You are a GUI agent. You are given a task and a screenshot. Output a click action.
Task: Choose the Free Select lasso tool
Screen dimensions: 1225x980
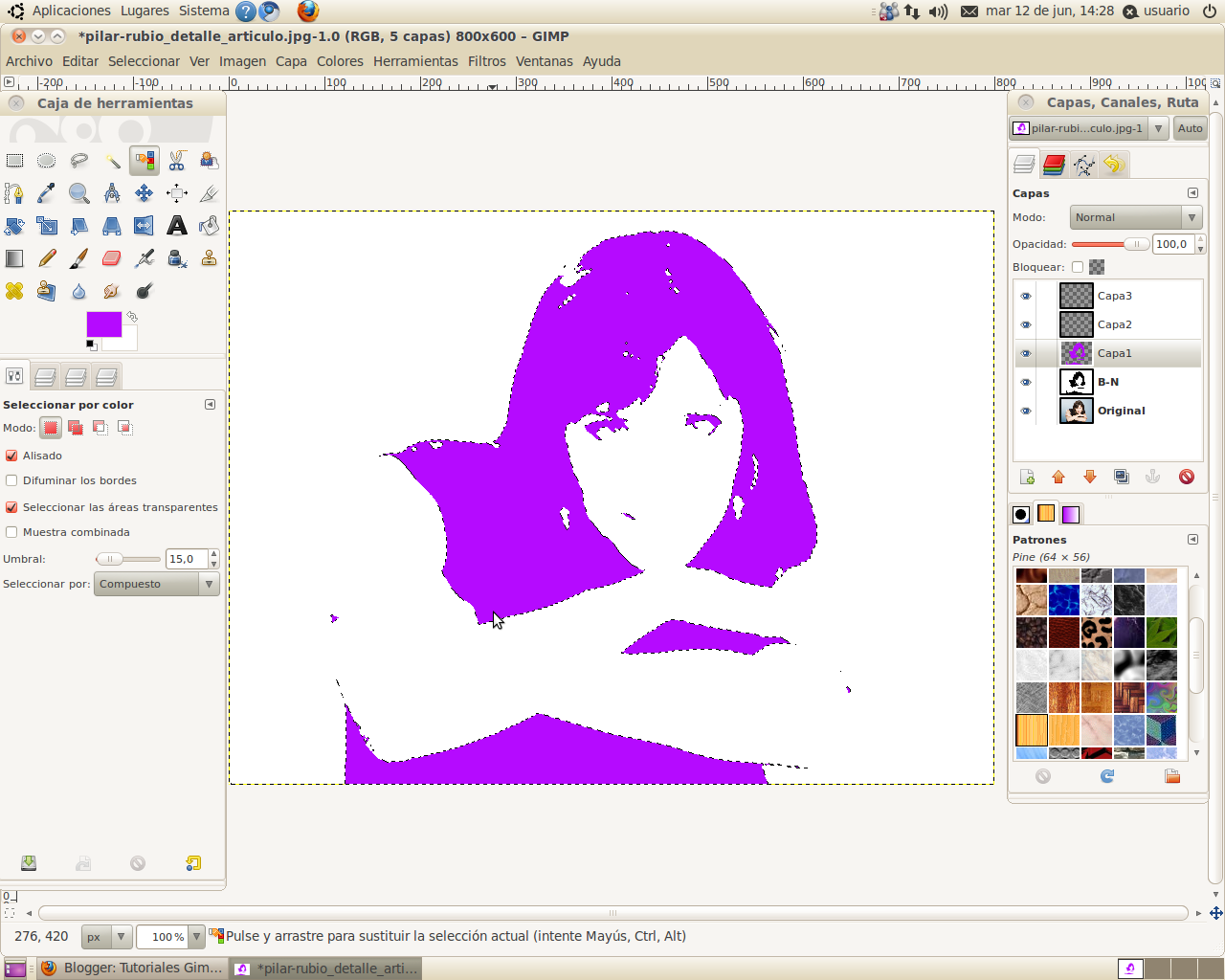[x=78, y=160]
